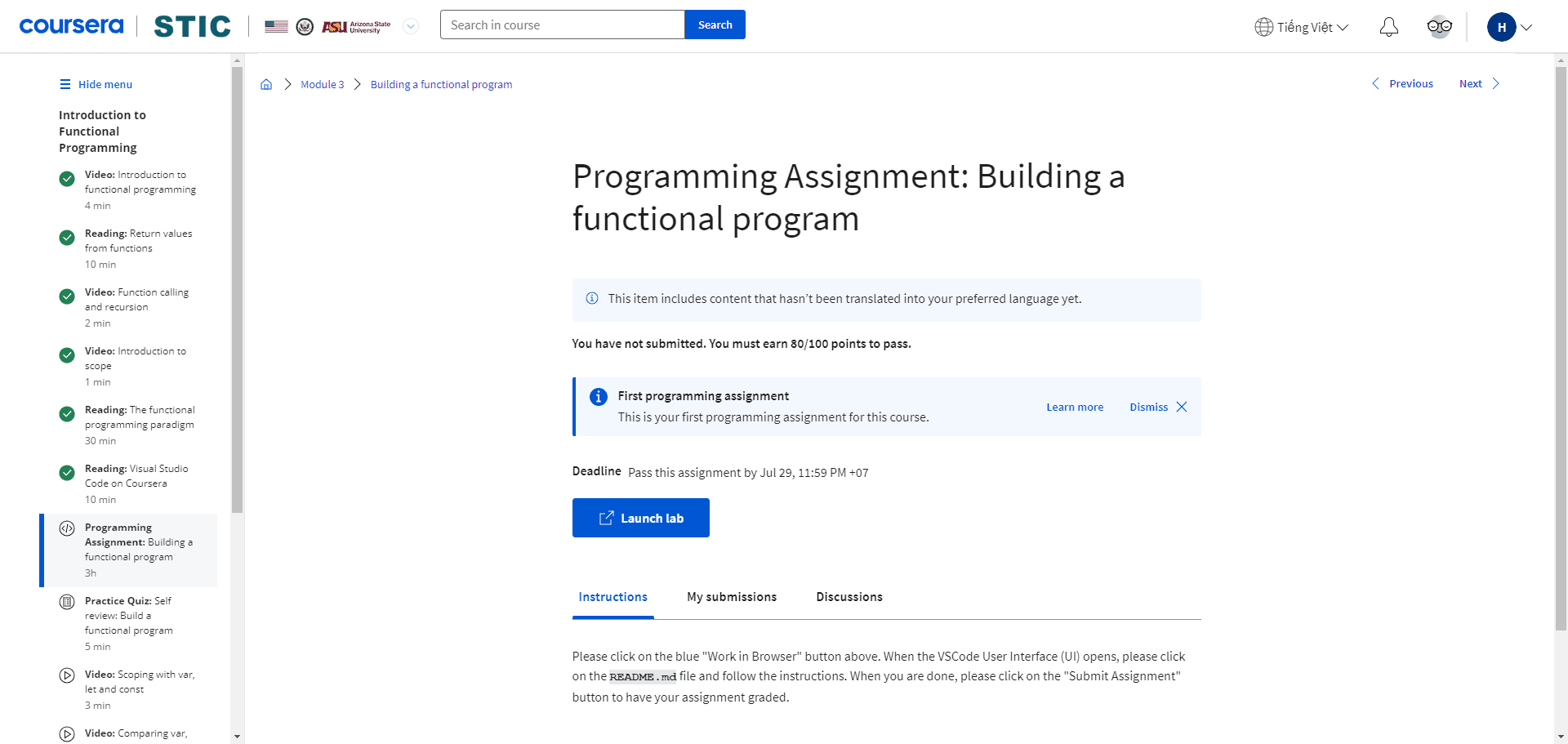Click completed checkmark for Introduction to scope video
The width and height of the screenshot is (1568, 744).
tap(67, 355)
